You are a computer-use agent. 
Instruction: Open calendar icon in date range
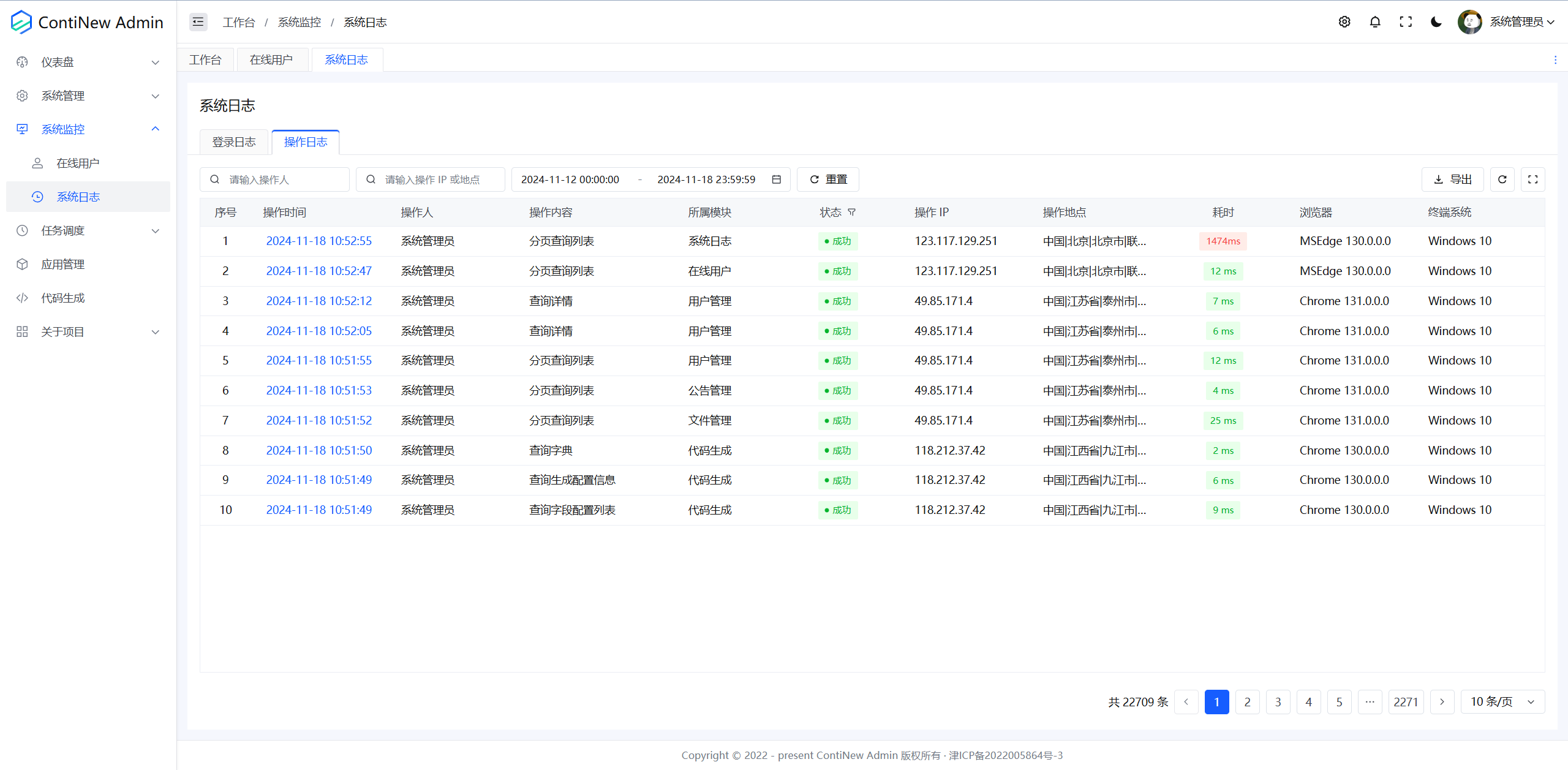point(776,179)
